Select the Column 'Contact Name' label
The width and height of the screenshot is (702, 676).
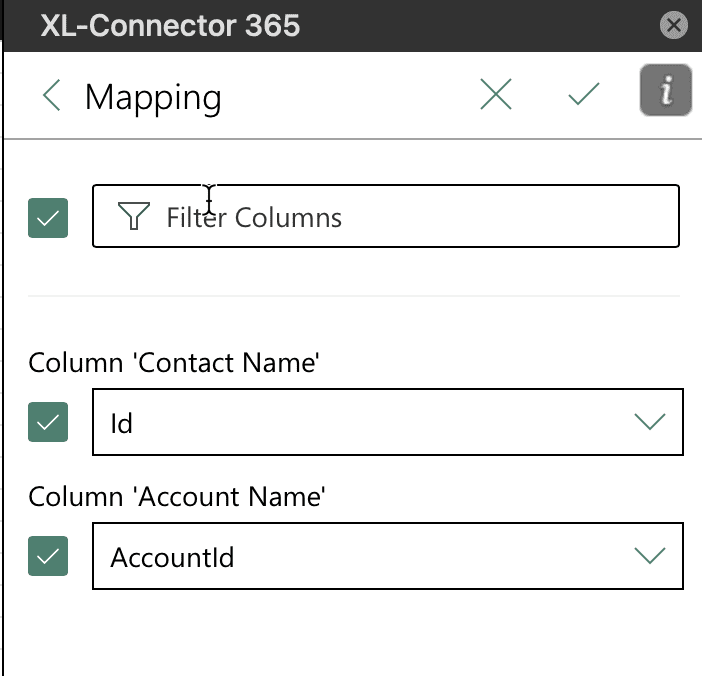(x=174, y=362)
